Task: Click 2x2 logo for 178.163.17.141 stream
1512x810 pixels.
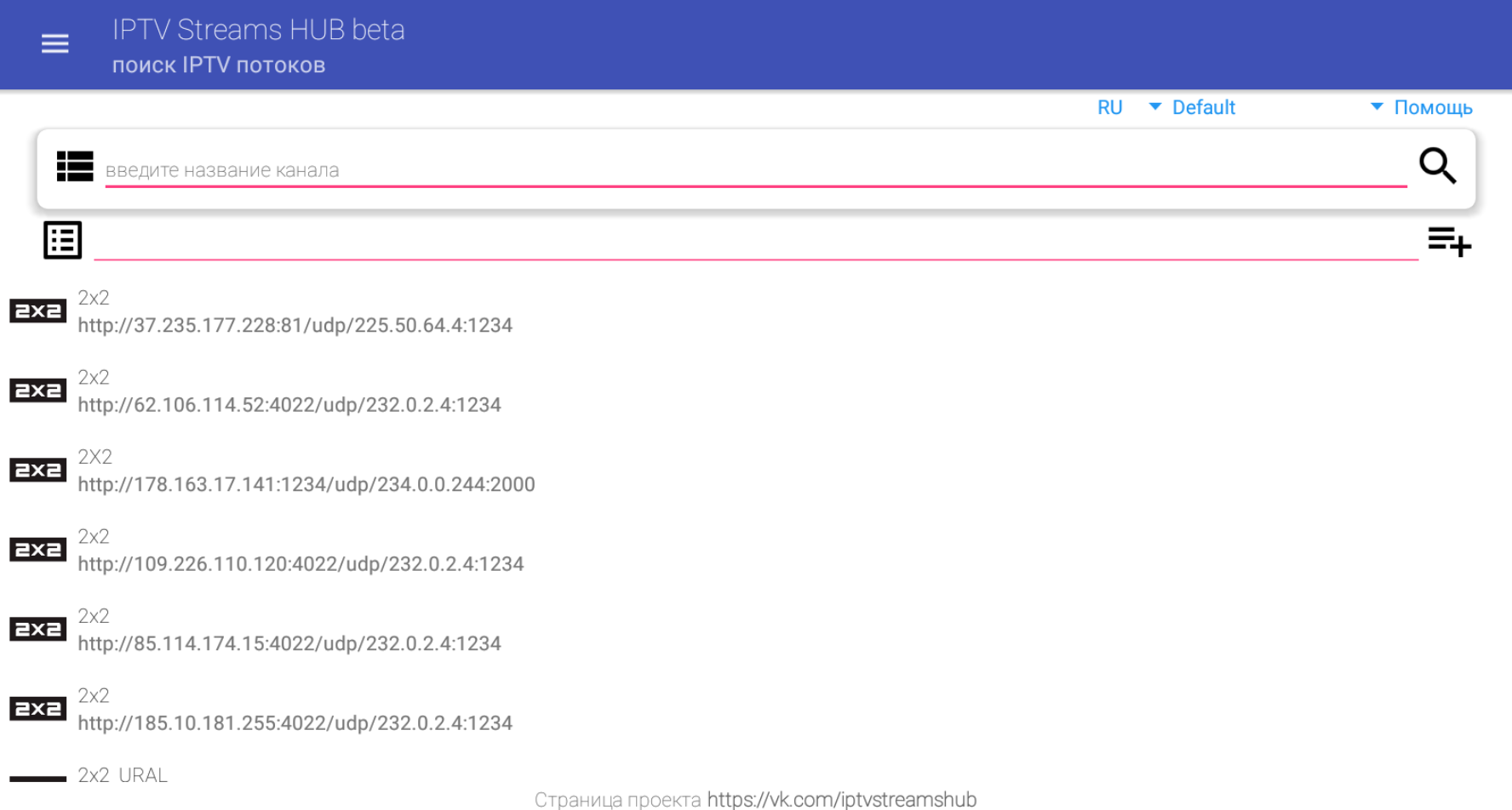Action: tap(38, 471)
